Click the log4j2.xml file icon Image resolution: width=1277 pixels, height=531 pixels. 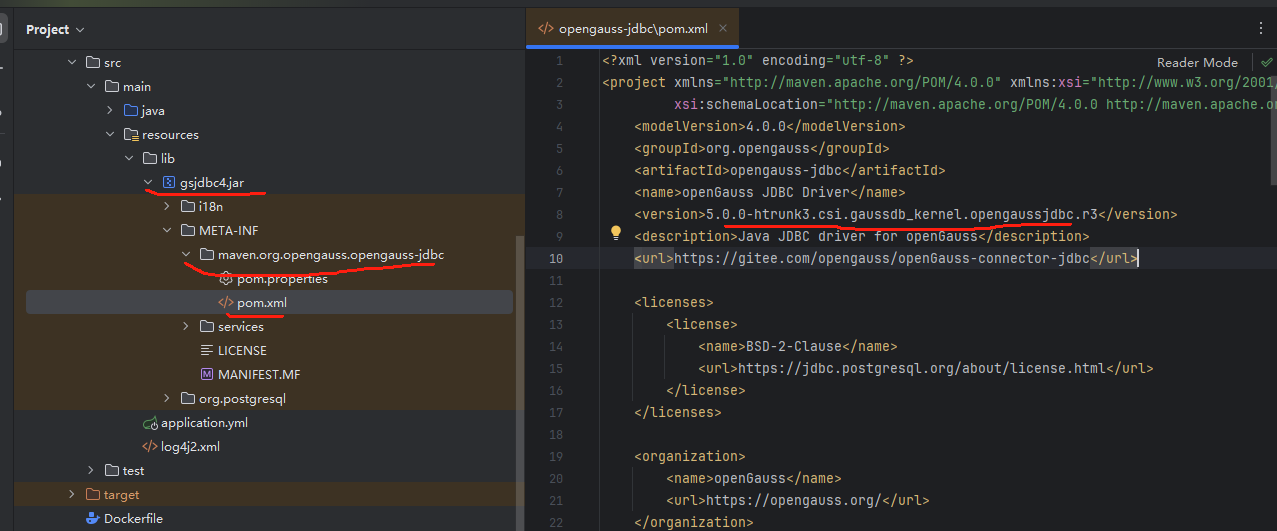click(150, 446)
